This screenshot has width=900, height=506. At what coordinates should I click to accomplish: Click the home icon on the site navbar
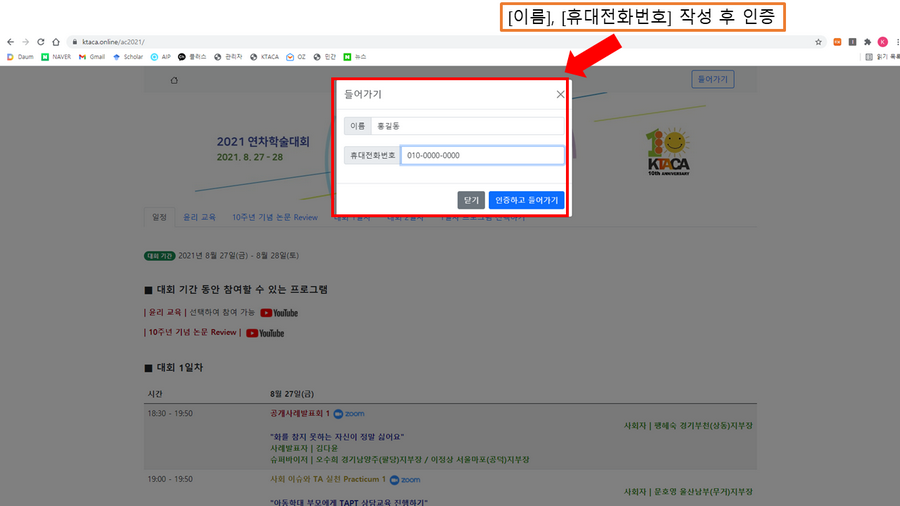174,80
